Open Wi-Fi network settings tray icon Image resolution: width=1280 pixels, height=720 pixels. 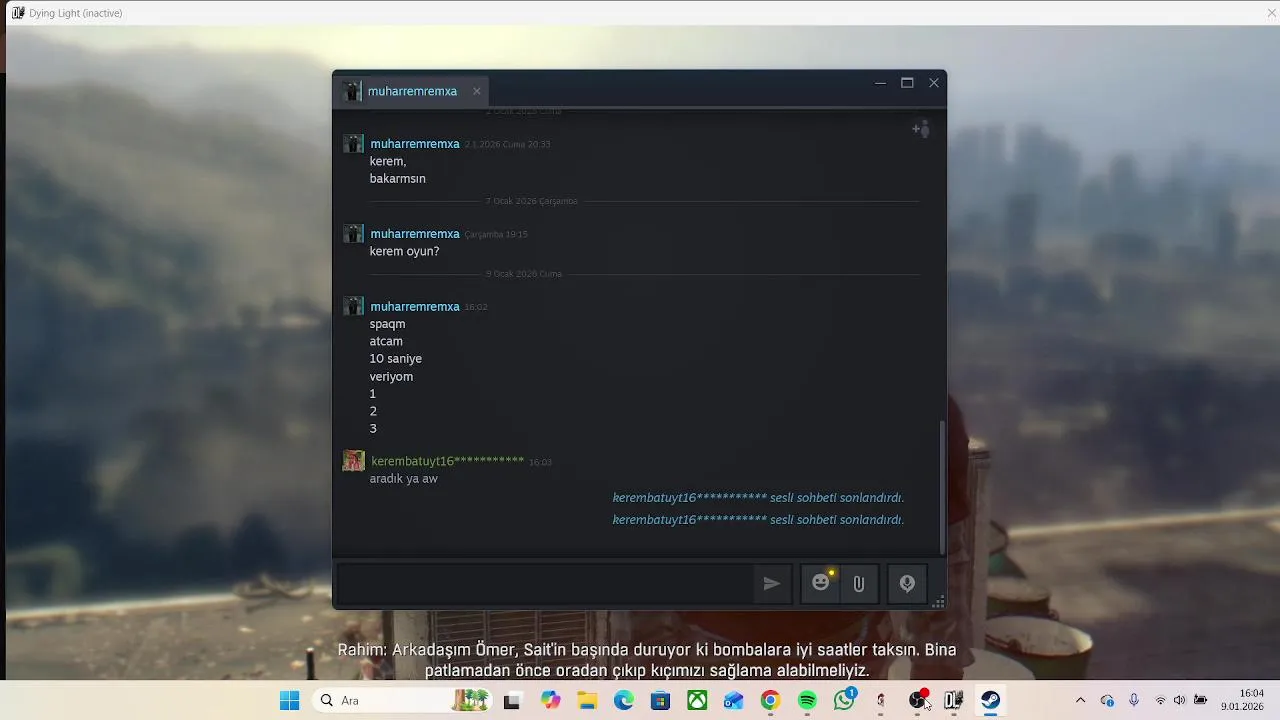[x=1160, y=700]
